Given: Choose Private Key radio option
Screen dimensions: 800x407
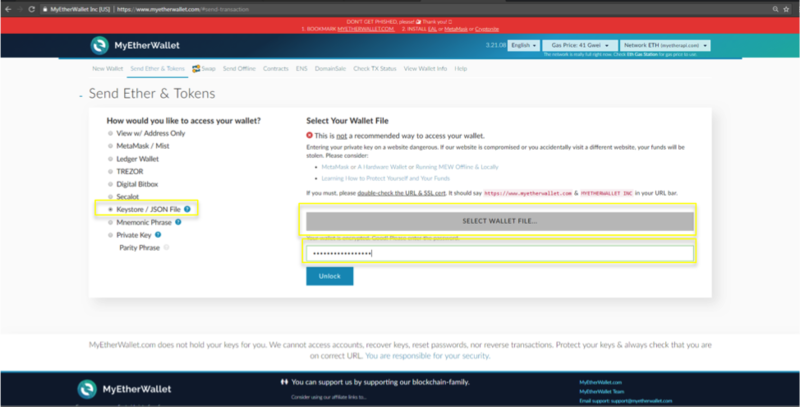Looking at the screenshot, I should tap(110, 235).
